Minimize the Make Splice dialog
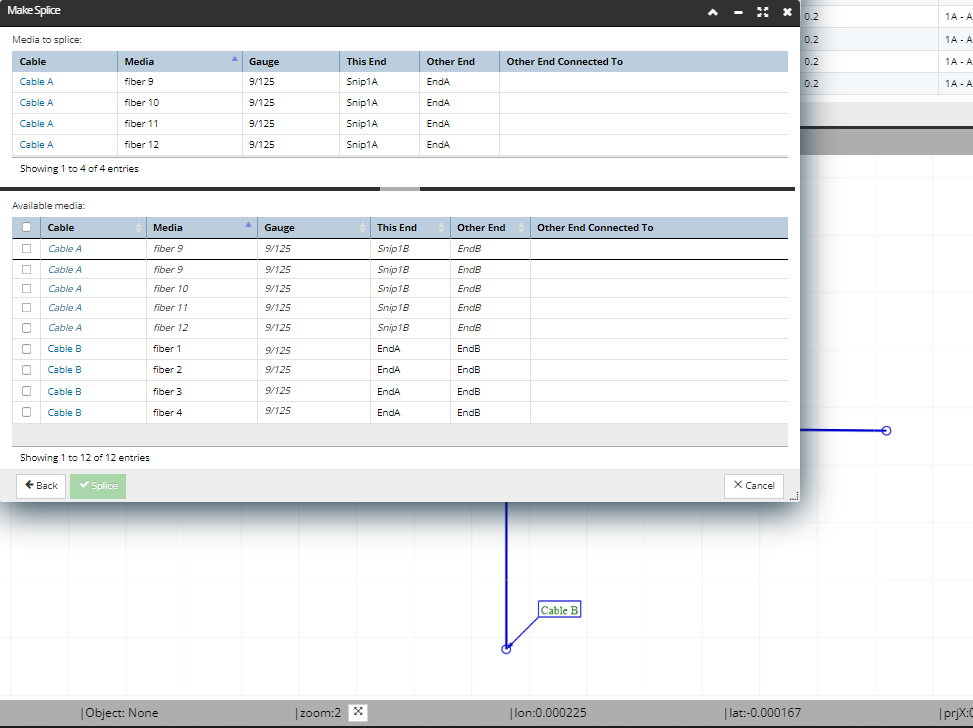973x728 pixels. pyautogui.click(x=738, y=12)
